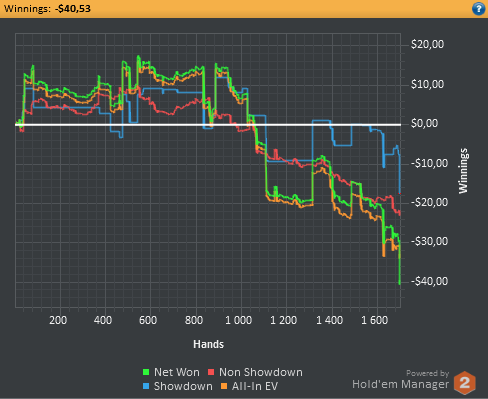Click the 200 hands axis label
Screen dimensions: 488x399
(58, 320)
